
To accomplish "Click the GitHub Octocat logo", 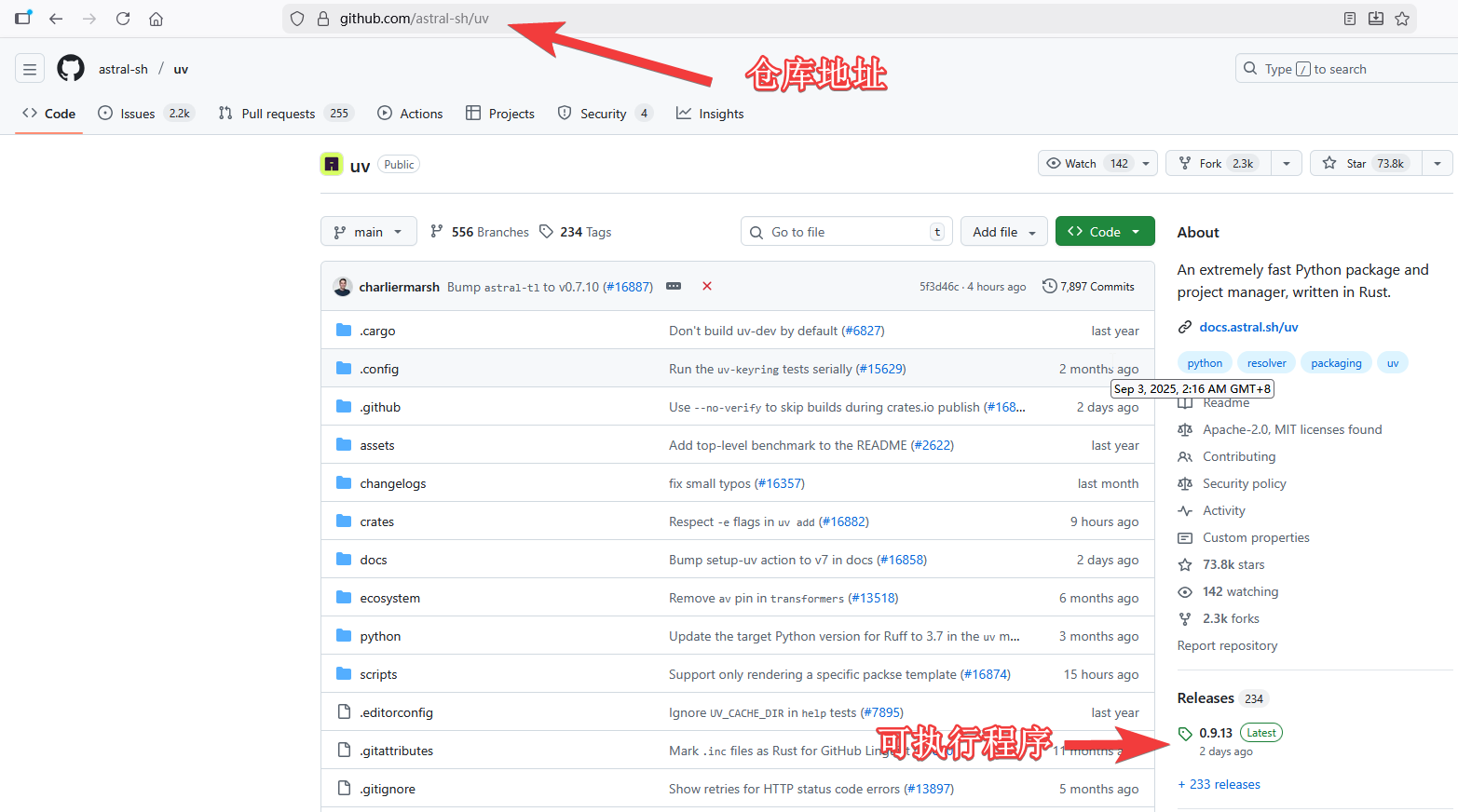I will [x=71, y=69].
